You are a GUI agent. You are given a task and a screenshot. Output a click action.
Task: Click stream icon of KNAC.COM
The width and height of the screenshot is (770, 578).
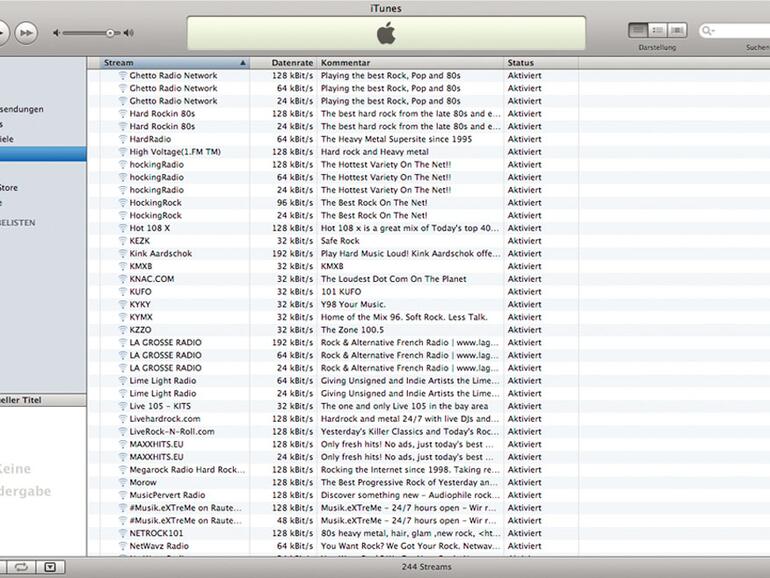[123, 279]
